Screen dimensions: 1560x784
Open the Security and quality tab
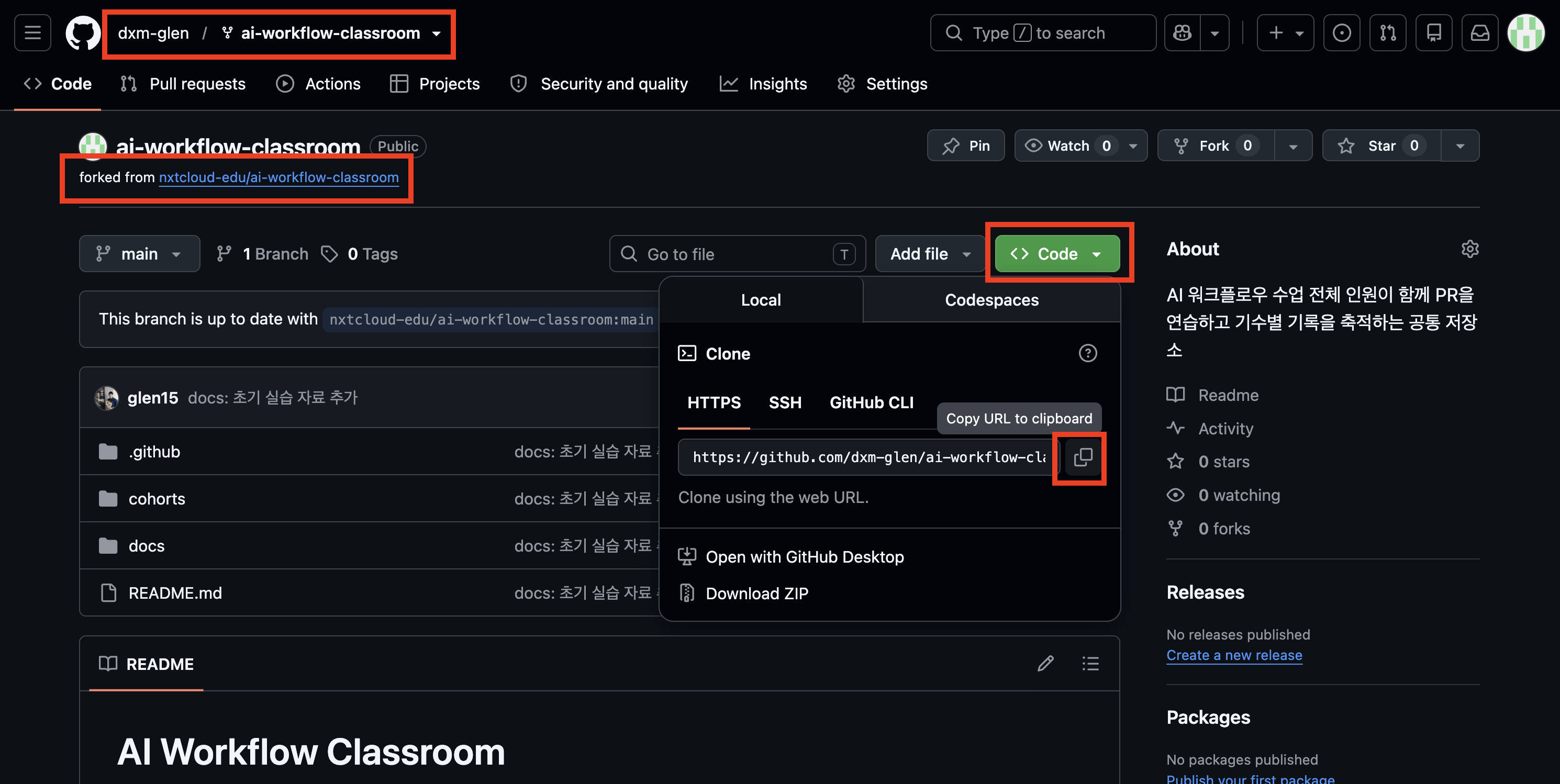point(599,84)
